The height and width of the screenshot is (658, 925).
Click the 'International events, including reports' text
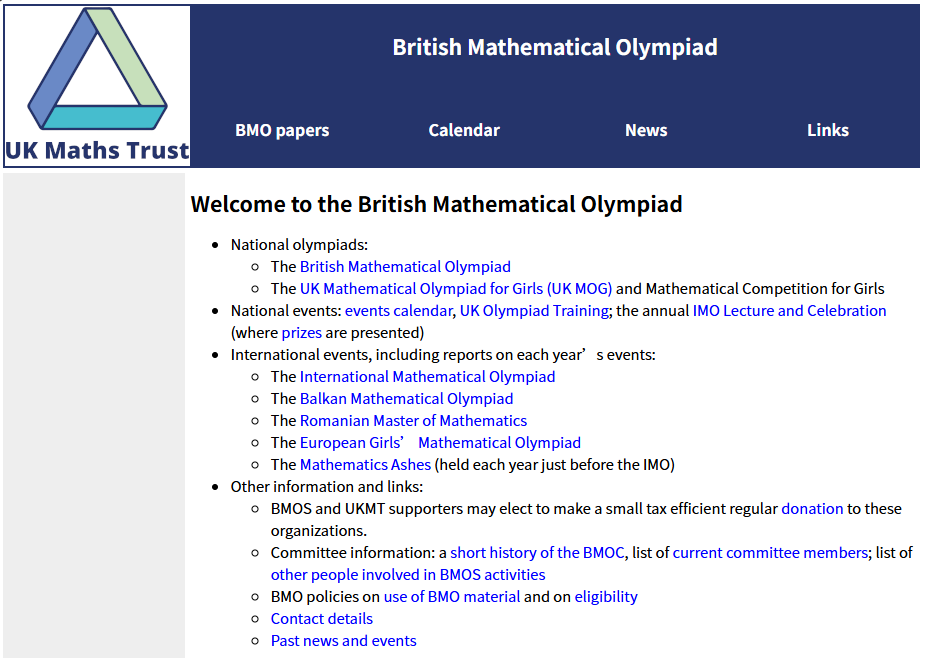pyautogui.click(x=443, y=355)
